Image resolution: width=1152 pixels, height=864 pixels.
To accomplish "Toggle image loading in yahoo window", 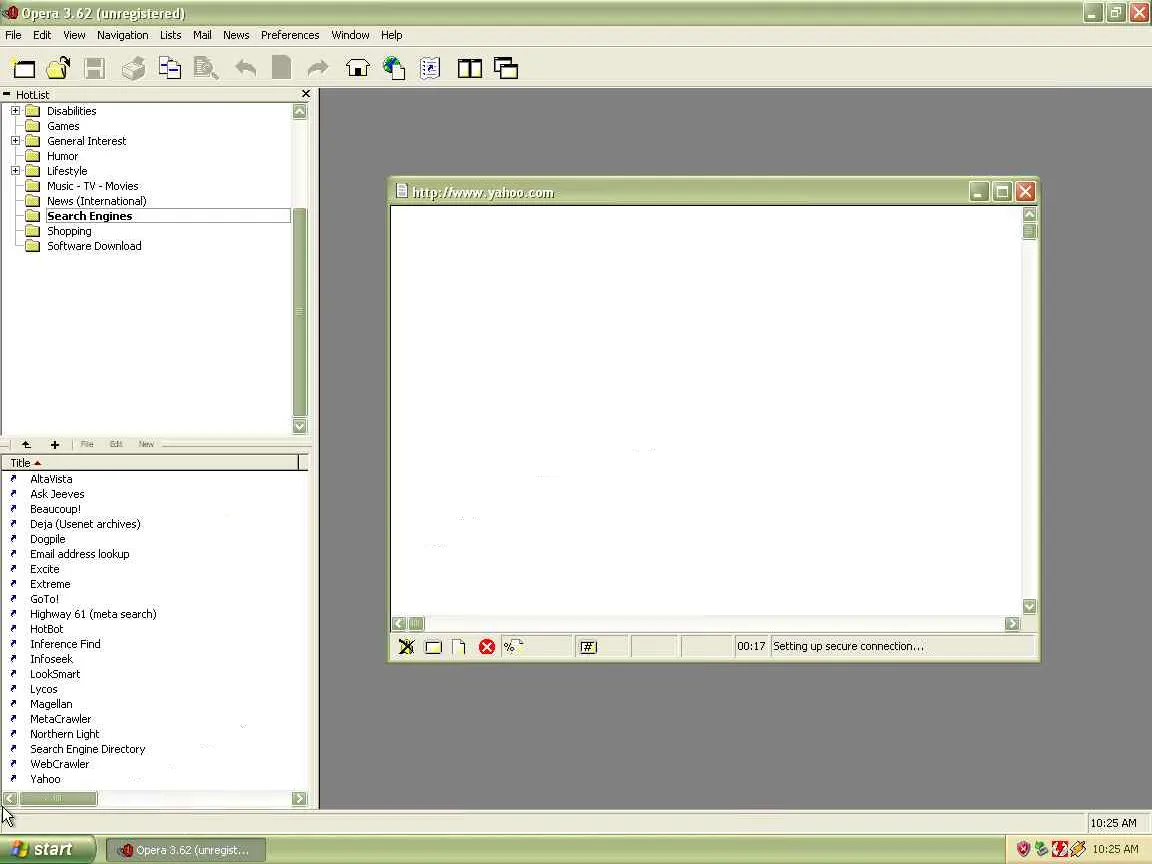I will pyautogui.click(x=406, y=647).
